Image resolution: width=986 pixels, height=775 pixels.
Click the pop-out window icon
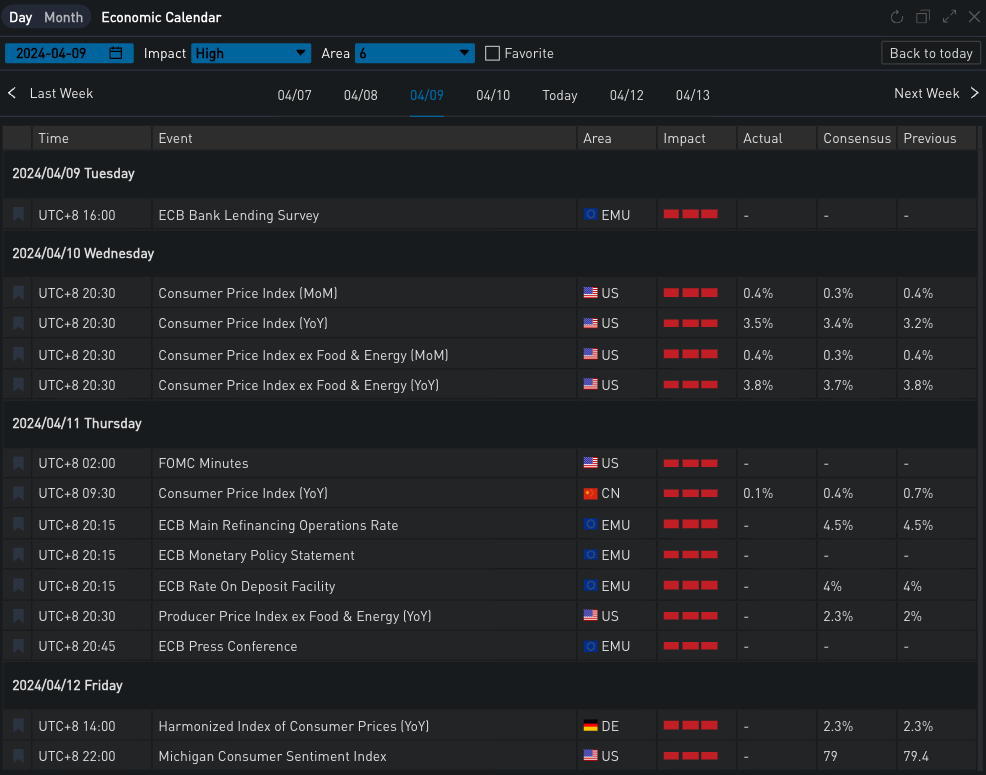923,17
